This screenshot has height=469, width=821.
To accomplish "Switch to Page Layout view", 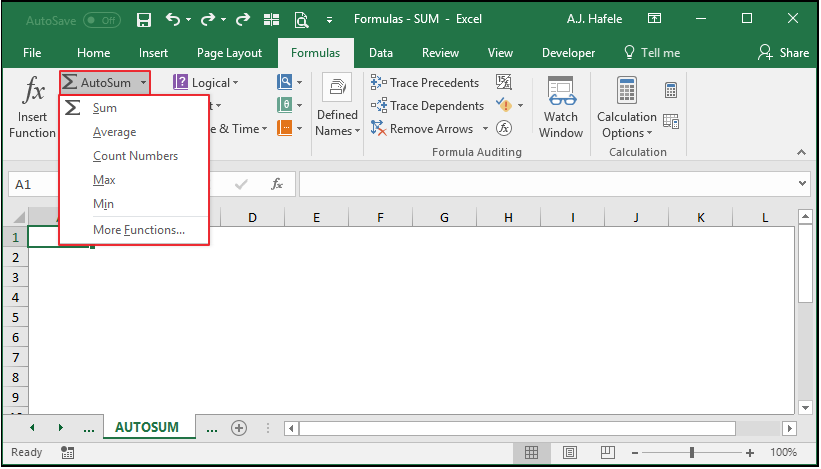I will (x=570, y=452).
